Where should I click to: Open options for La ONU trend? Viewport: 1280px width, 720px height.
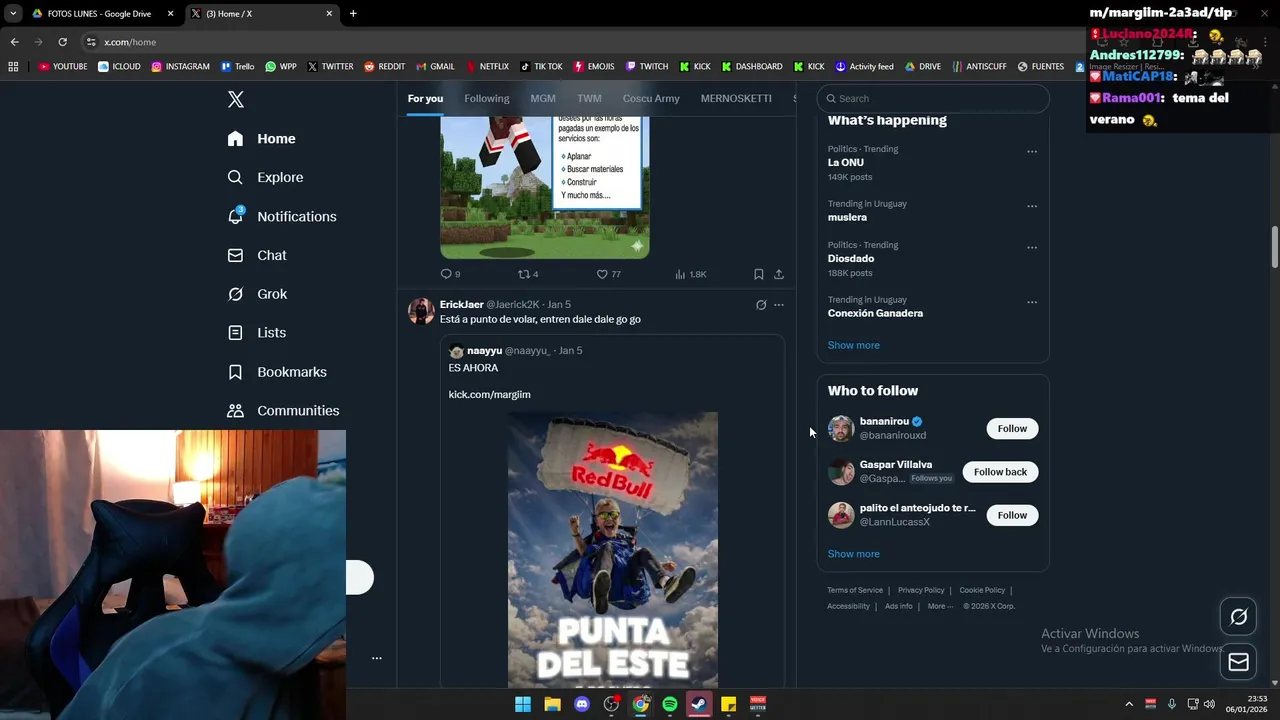pyautogui.click(x=1032, y=152)
